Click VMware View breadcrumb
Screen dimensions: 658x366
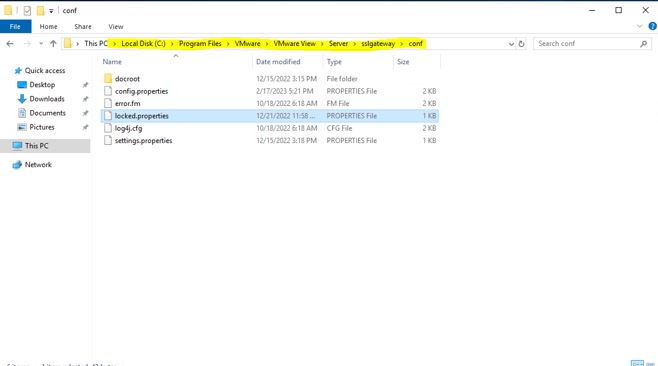click(295, 44)
